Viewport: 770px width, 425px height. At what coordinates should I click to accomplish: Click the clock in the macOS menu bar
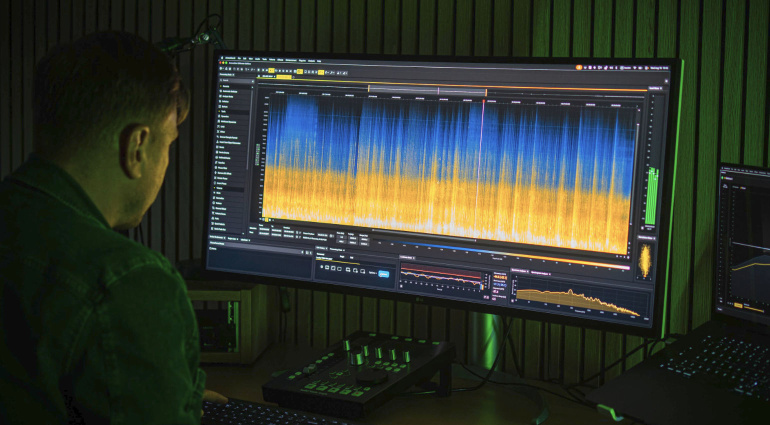point(659,68)
